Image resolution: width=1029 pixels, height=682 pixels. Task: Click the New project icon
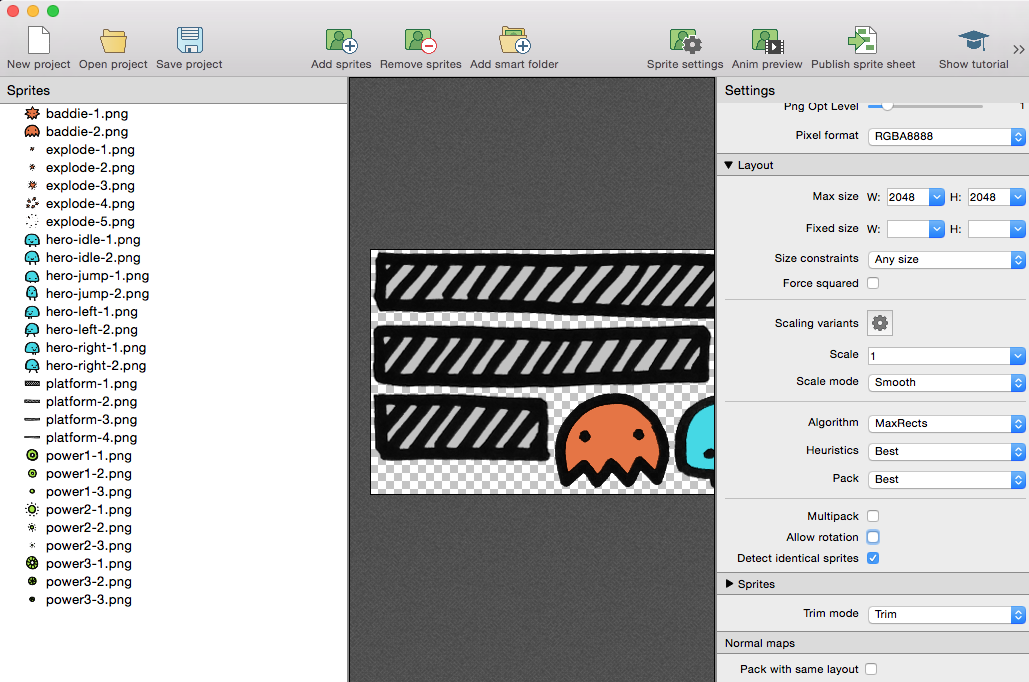[x=39, y=41]
